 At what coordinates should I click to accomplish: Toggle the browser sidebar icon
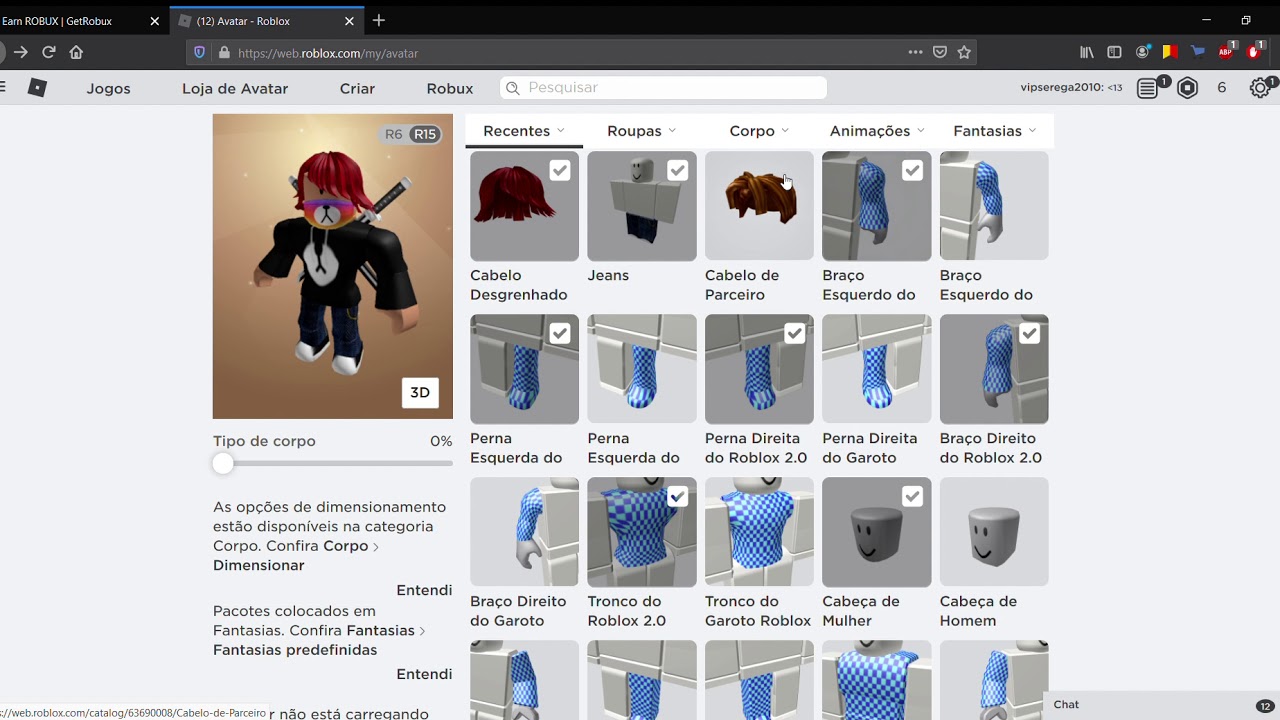[1114, 52]
